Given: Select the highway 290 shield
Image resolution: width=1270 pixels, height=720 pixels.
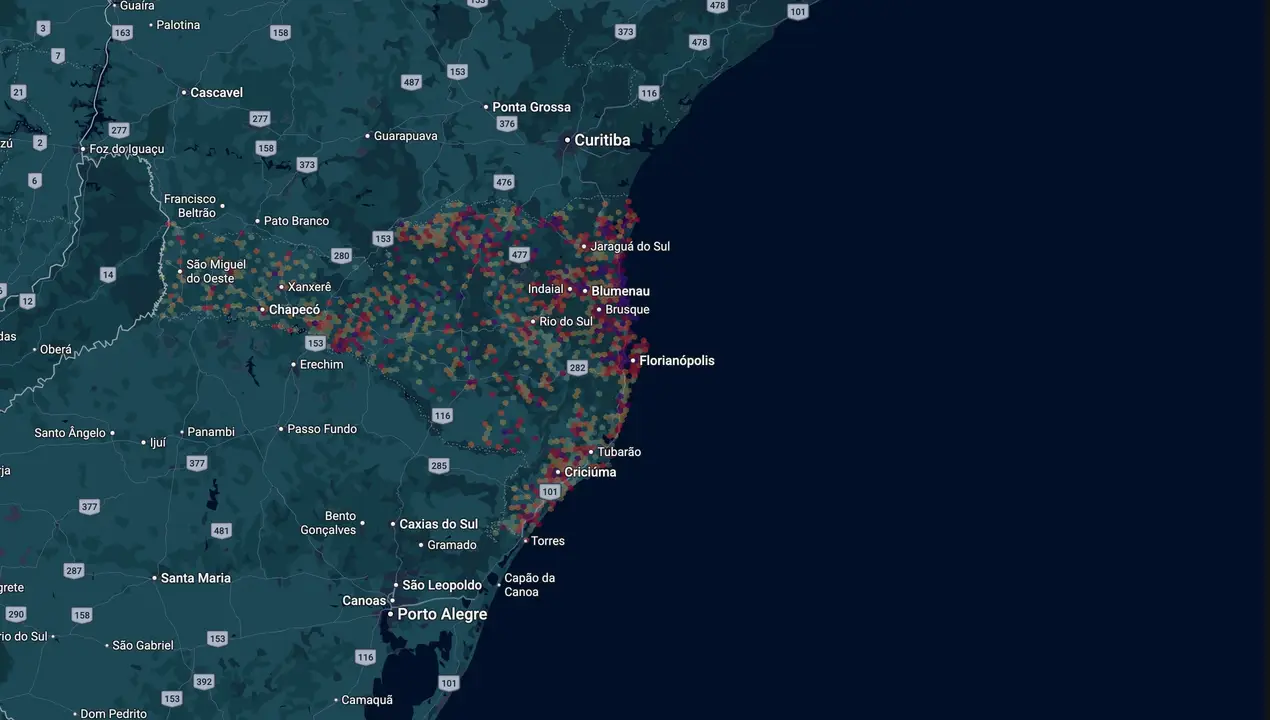Looking at the screenshot, I should [15, 614].
